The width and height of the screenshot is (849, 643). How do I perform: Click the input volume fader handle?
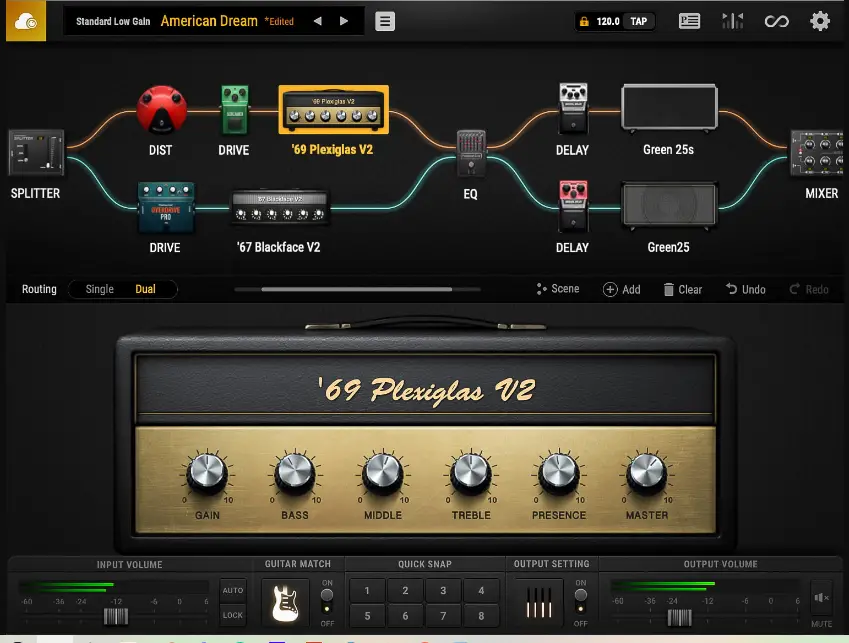[x=116, y=616]
